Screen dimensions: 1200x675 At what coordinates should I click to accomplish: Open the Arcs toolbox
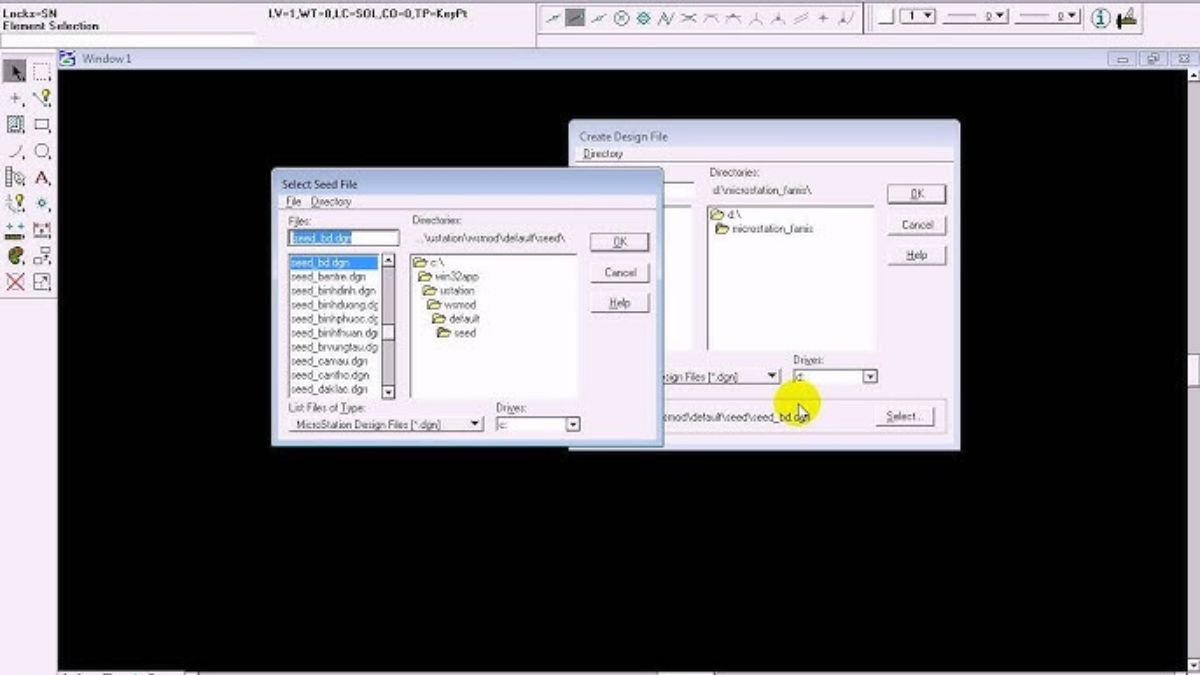tap(14, 151)
